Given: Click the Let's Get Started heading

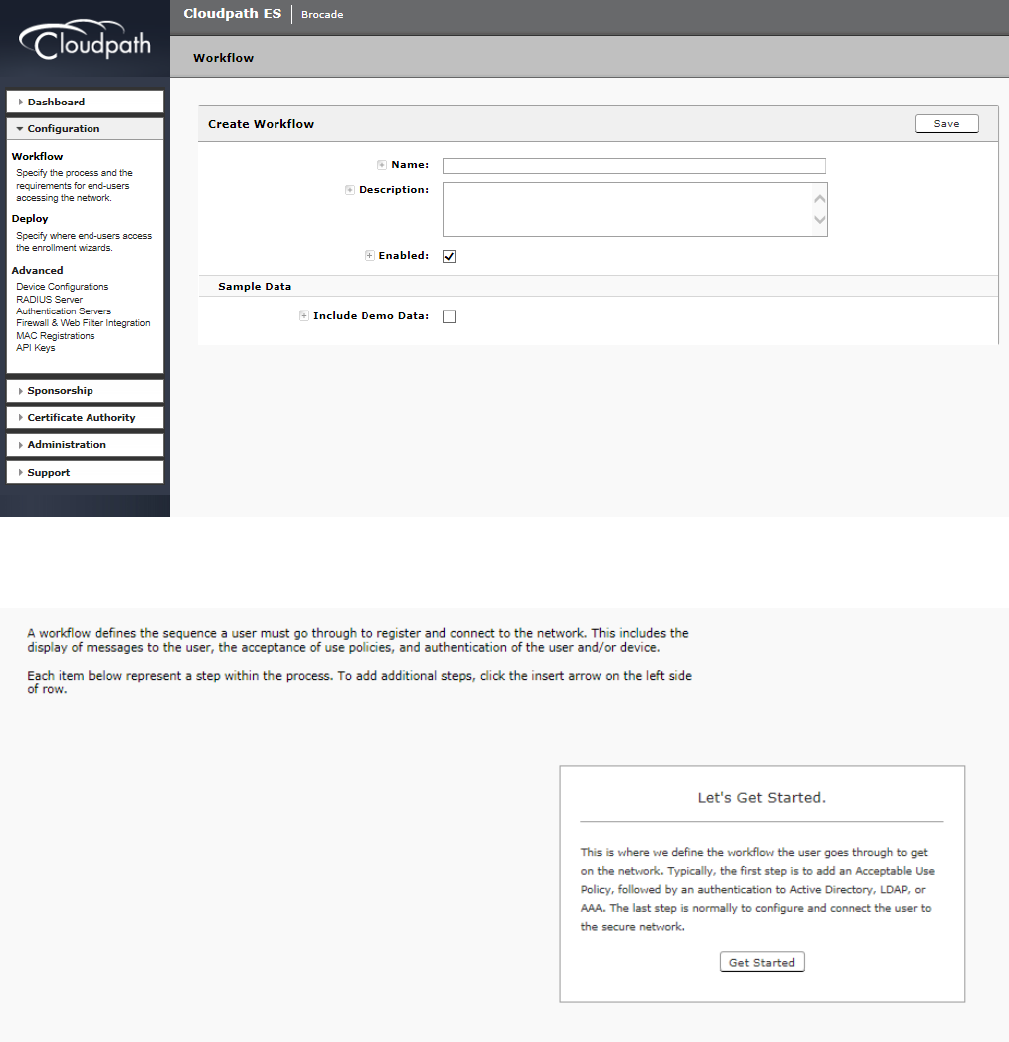Looking at the screenshot, I should pyautogui.click(x=762, y=797).
